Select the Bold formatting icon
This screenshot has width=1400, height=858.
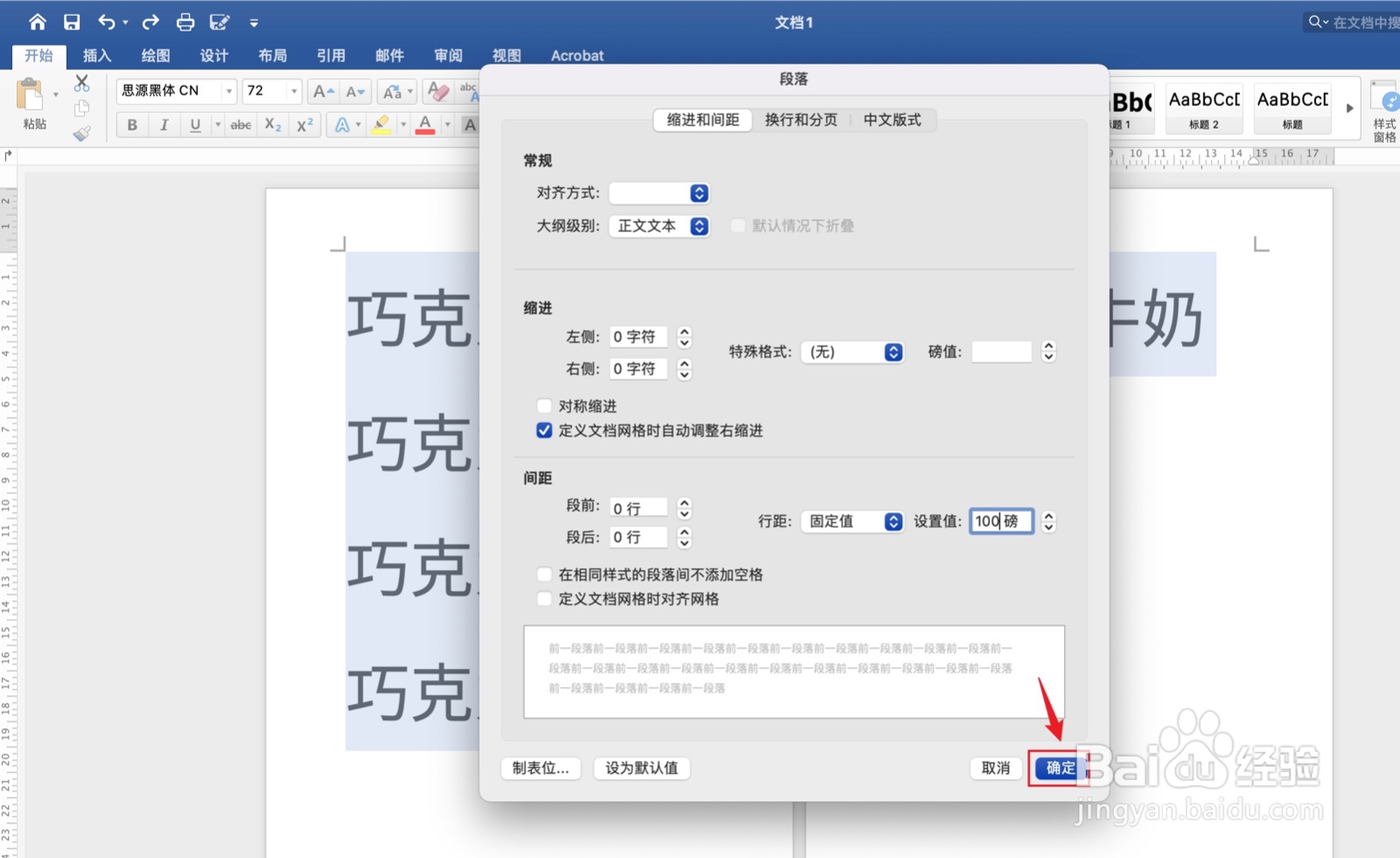pyautogui.click(x=131, y=124)
